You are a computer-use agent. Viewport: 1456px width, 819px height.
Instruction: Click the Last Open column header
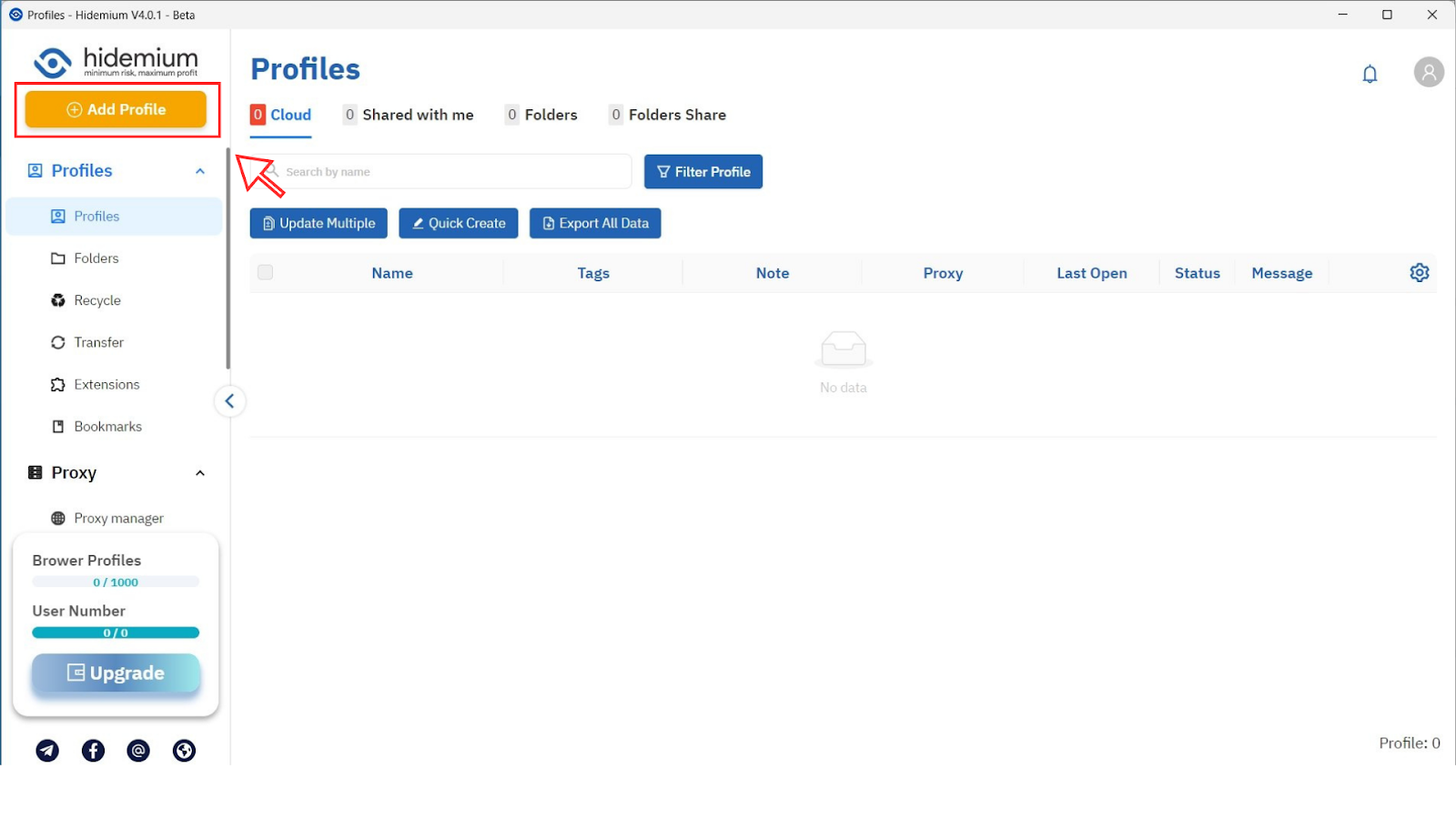pos(1092,273)
